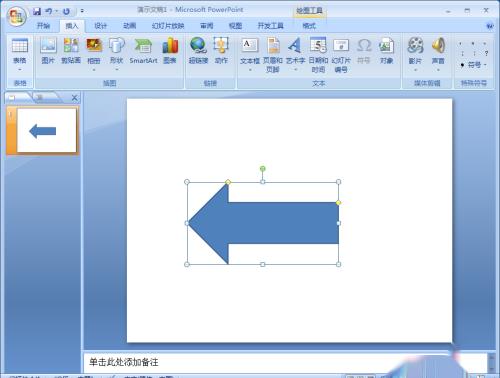
Task: Insert an object with the 对象 icon
Action: pos(387,51)
